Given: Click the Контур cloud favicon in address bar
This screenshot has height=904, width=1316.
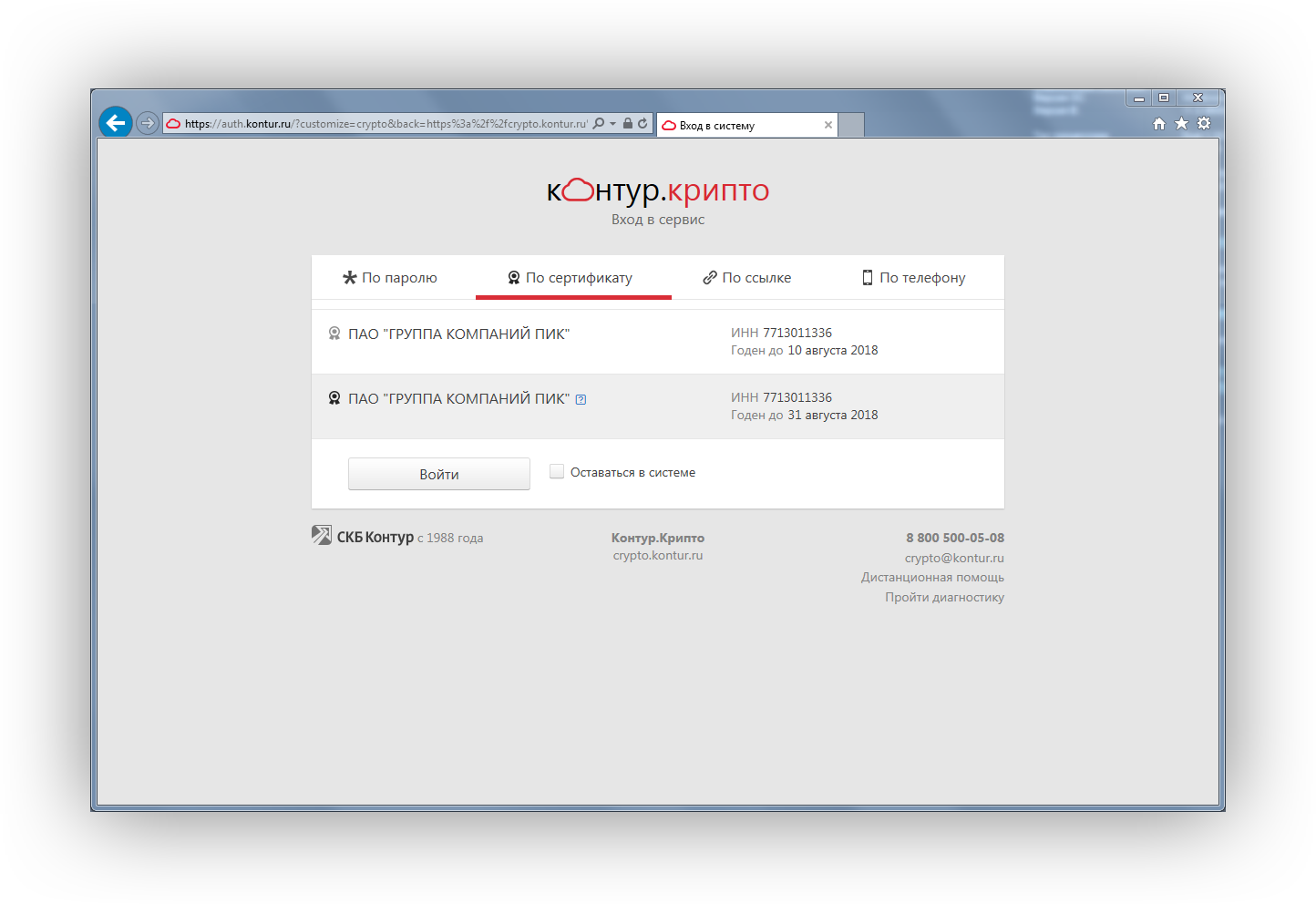Looking at the screenshot, I should coord(173,124).
